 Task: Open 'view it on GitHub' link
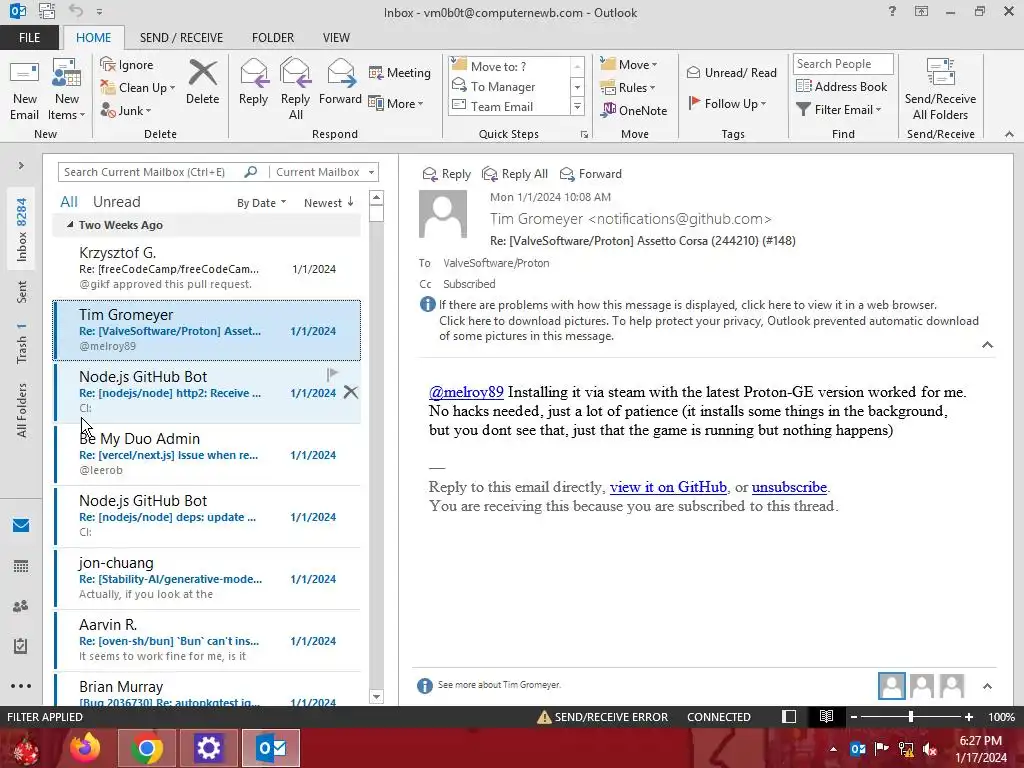point(668,487)
